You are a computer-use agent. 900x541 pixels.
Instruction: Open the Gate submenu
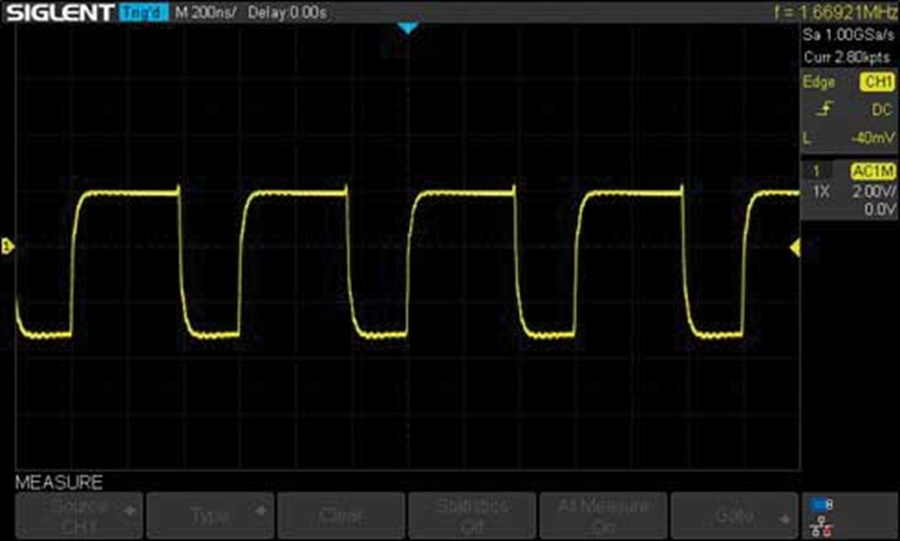(734, 515)
